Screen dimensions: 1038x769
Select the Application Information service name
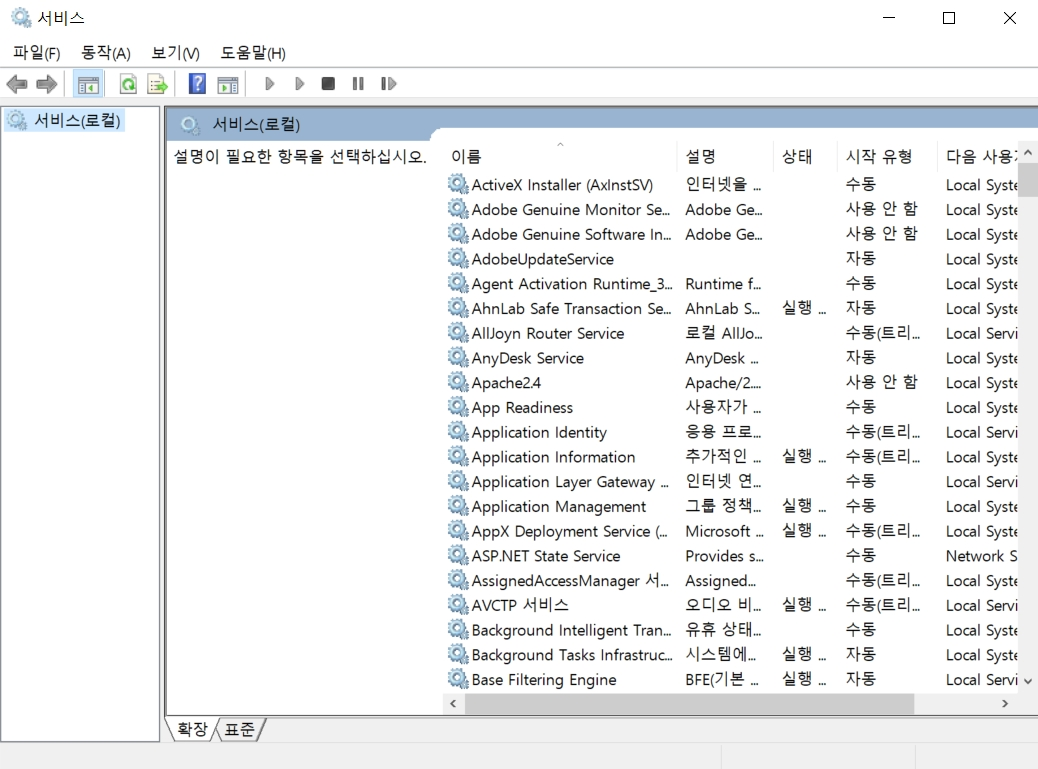coord(553,457)
